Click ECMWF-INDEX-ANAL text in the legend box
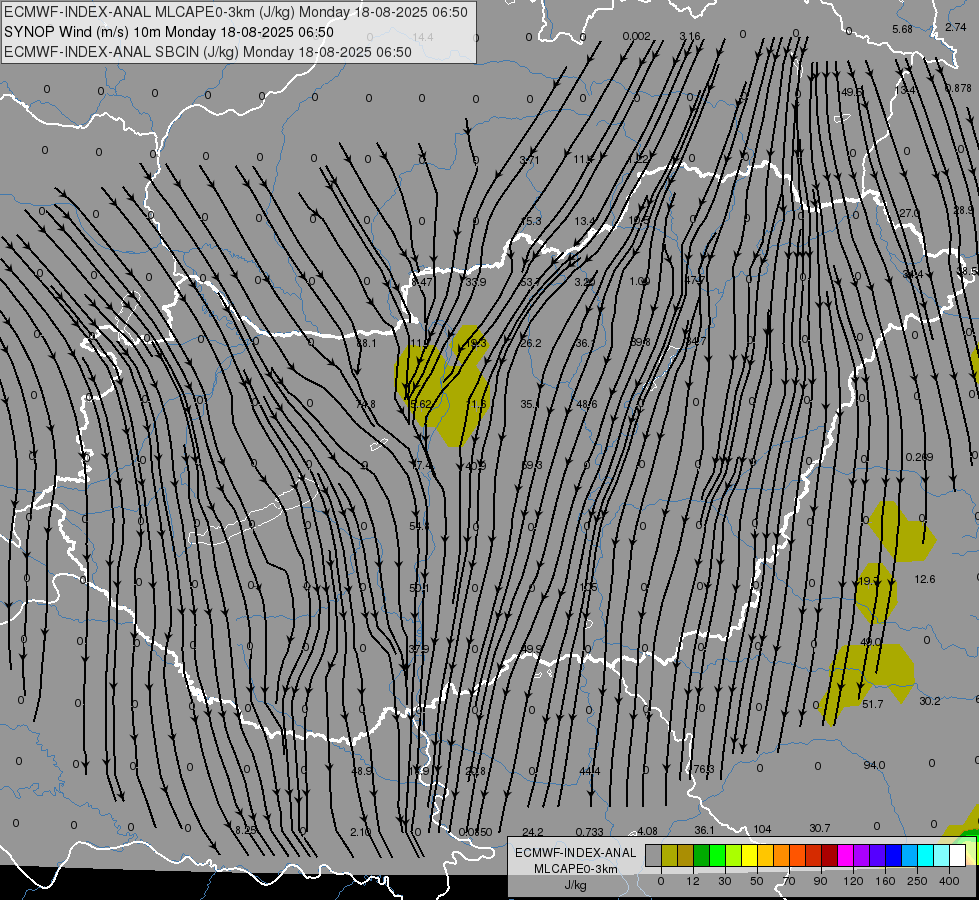Image resolution: width=979 pixels, height=900 pixels. pyautogui.click(x=576, y=853)
